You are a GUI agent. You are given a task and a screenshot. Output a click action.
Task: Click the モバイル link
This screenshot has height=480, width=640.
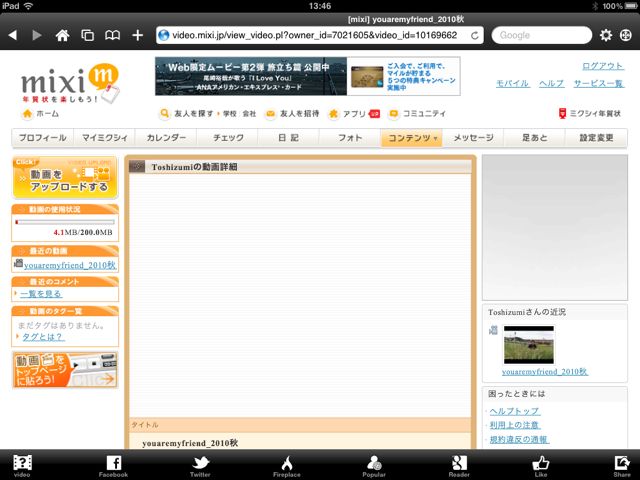click(513, 84)
